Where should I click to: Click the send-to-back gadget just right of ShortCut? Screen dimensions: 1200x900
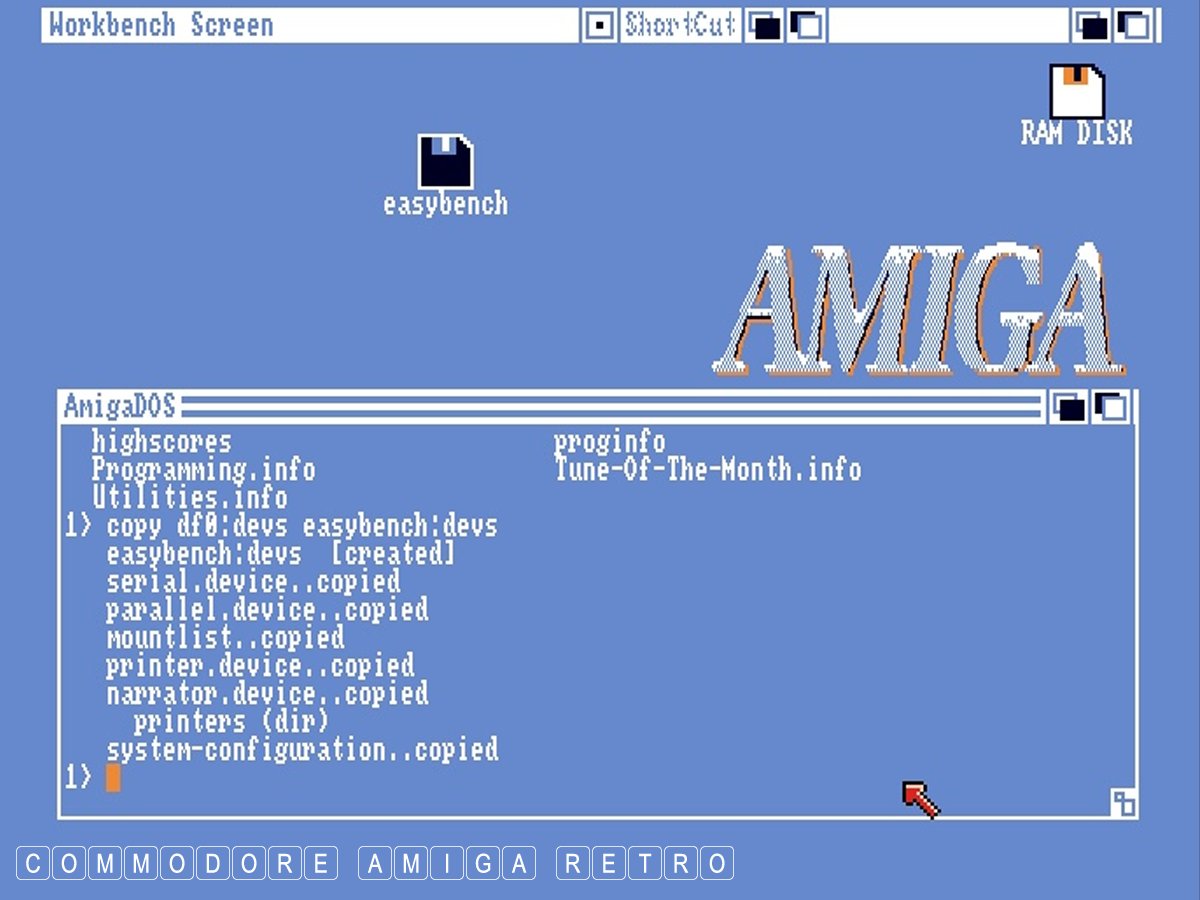[765, 26]
